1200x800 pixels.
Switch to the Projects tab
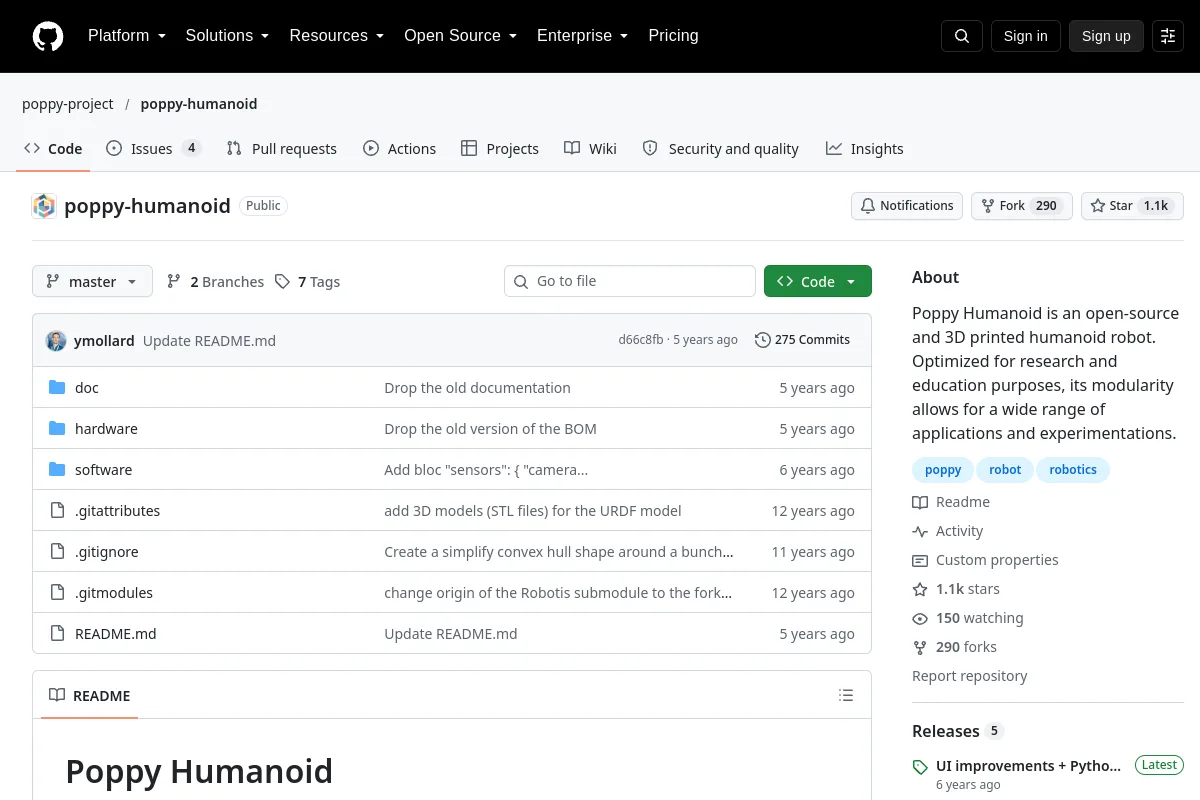click(500, 149)
